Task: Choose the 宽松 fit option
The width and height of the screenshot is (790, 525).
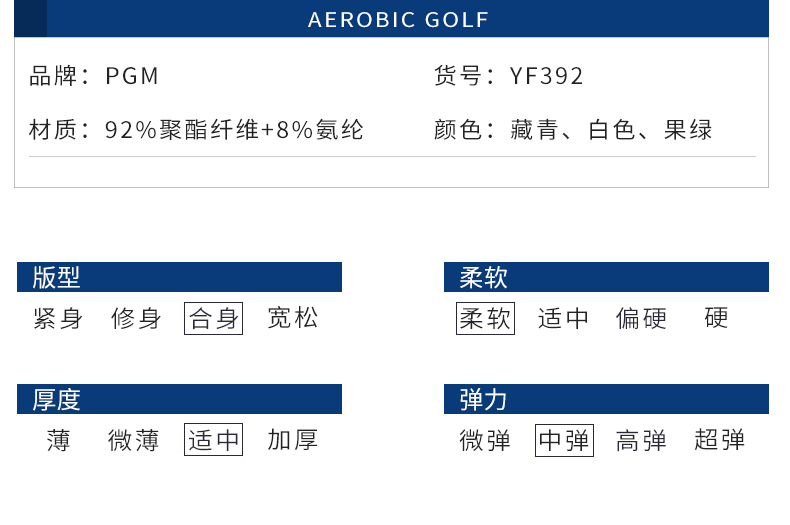Action: tap(293, 318)
